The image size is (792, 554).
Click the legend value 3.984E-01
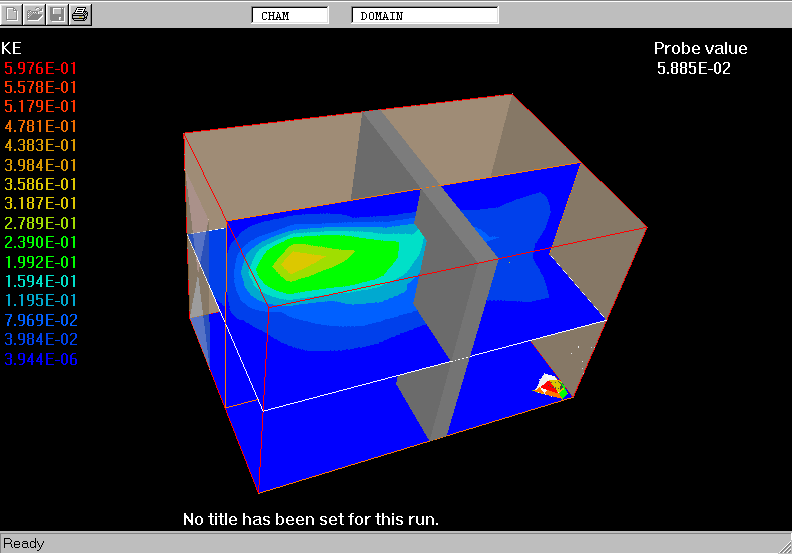point(41,165)
